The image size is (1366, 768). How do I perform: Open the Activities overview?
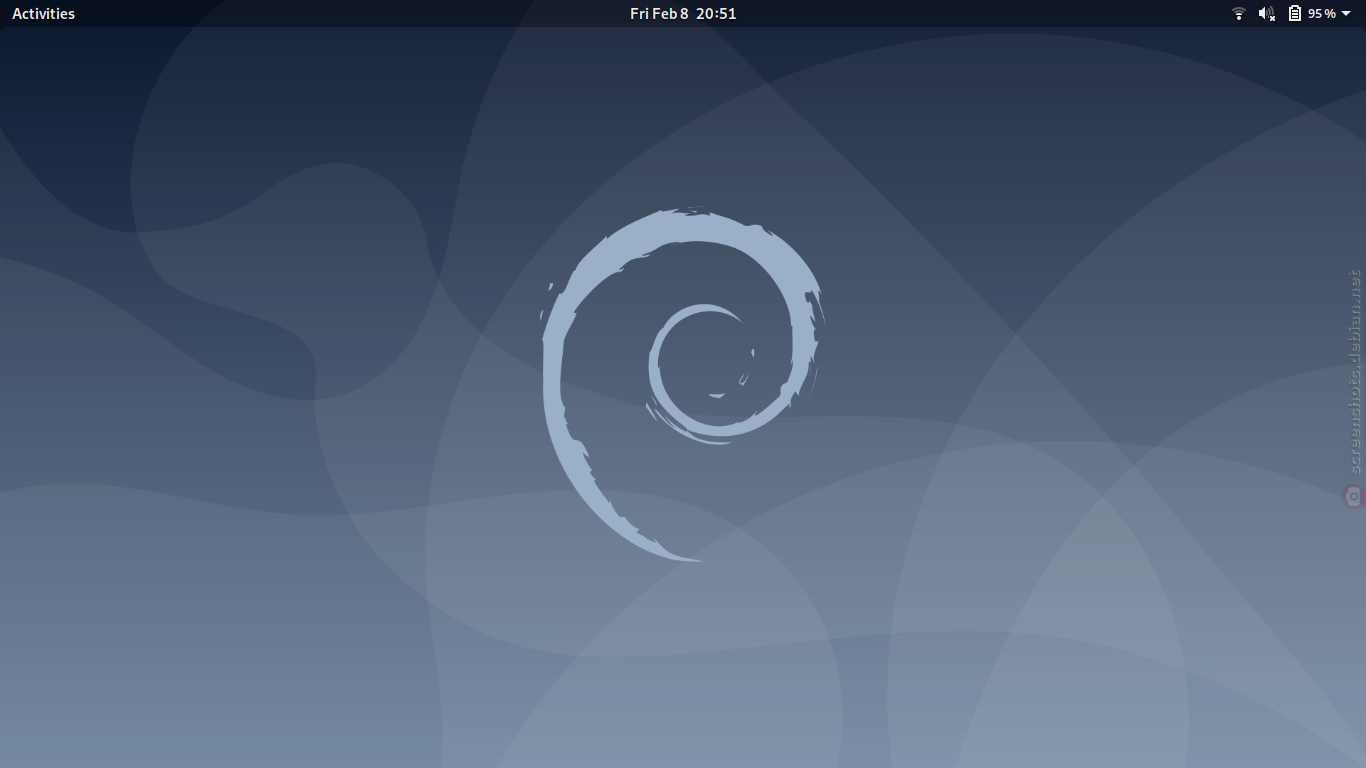(43, 13)
